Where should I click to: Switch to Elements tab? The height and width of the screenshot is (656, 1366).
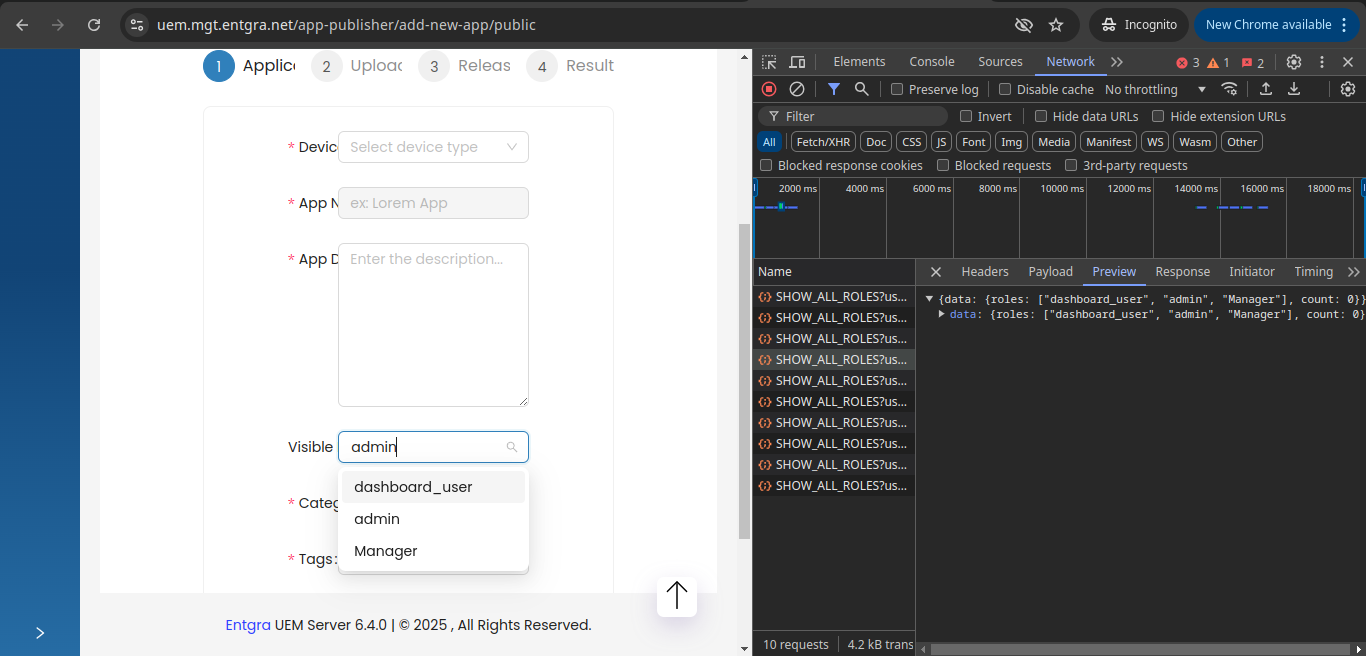[859, 62]
